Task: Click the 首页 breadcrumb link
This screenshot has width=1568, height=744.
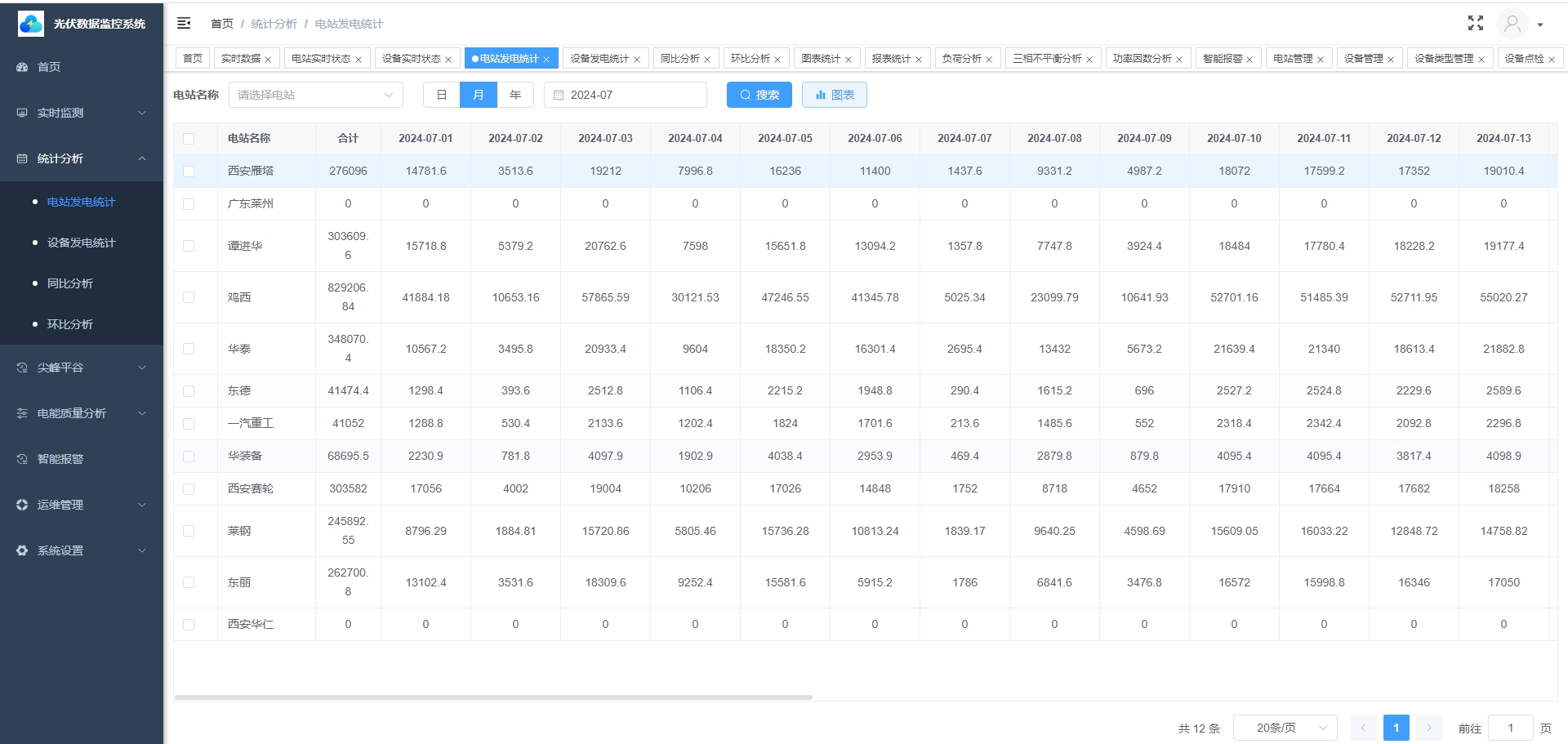Action: coord(222,24)
